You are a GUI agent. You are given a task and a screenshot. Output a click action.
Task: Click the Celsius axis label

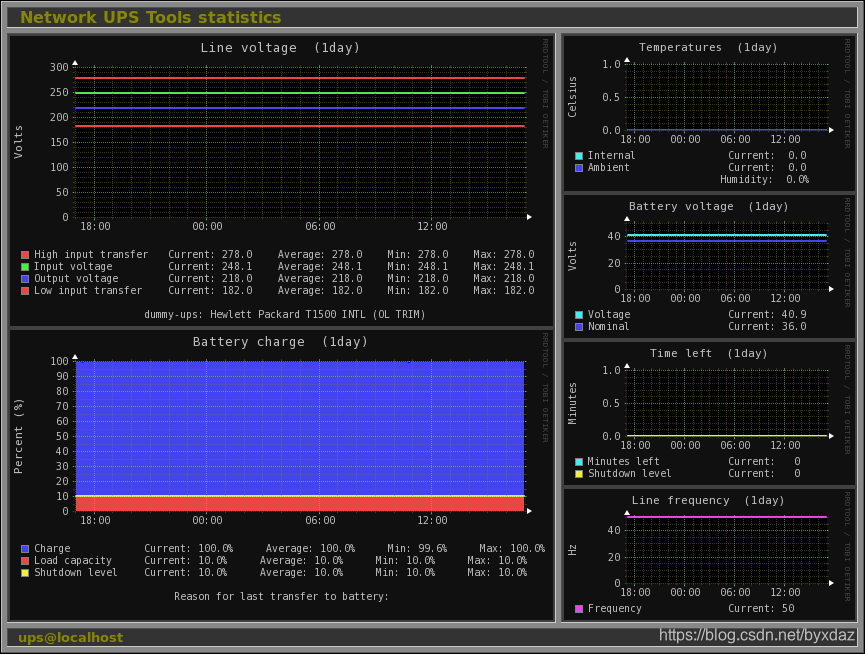point(572,97)
